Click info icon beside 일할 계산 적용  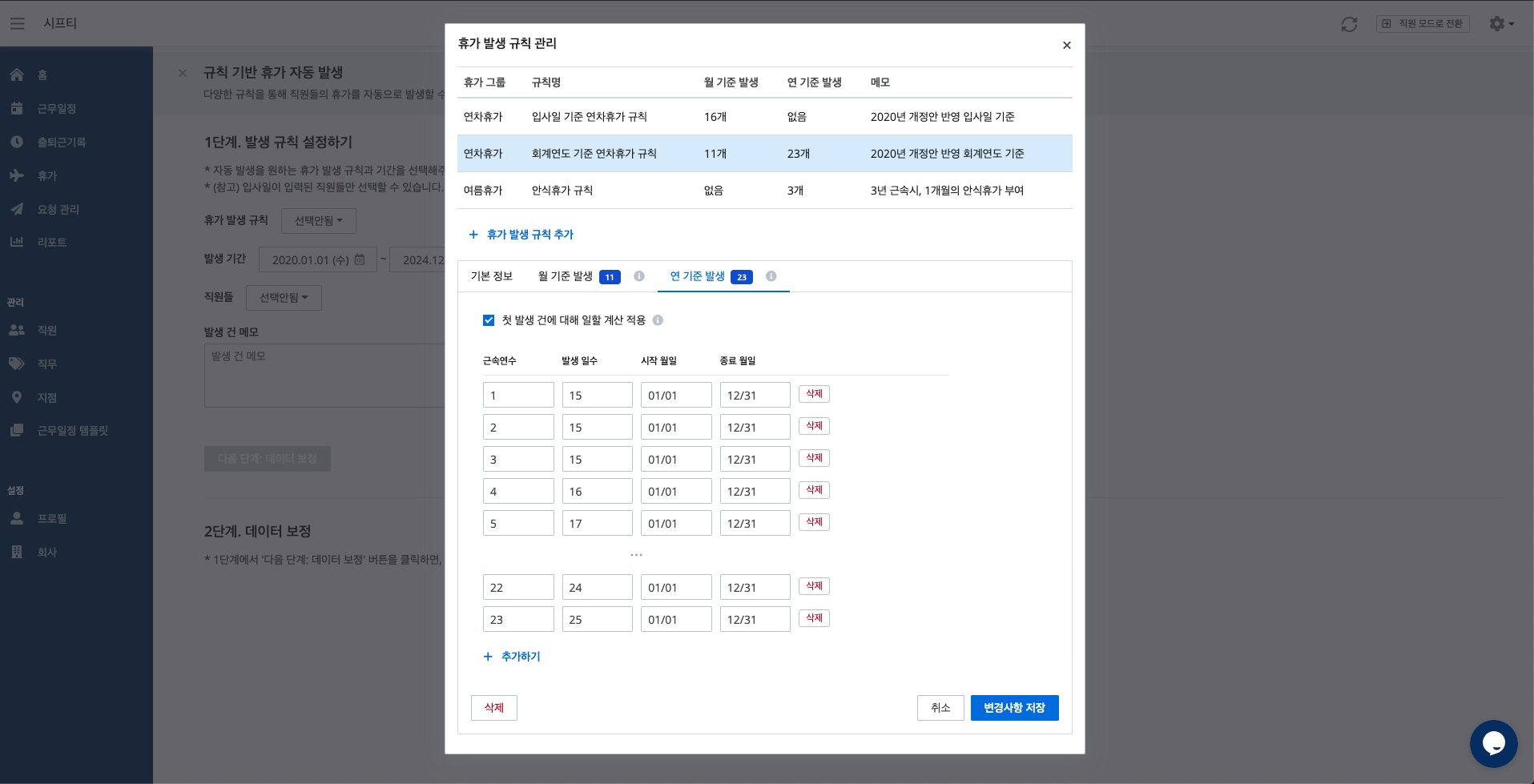coord(658,320)
